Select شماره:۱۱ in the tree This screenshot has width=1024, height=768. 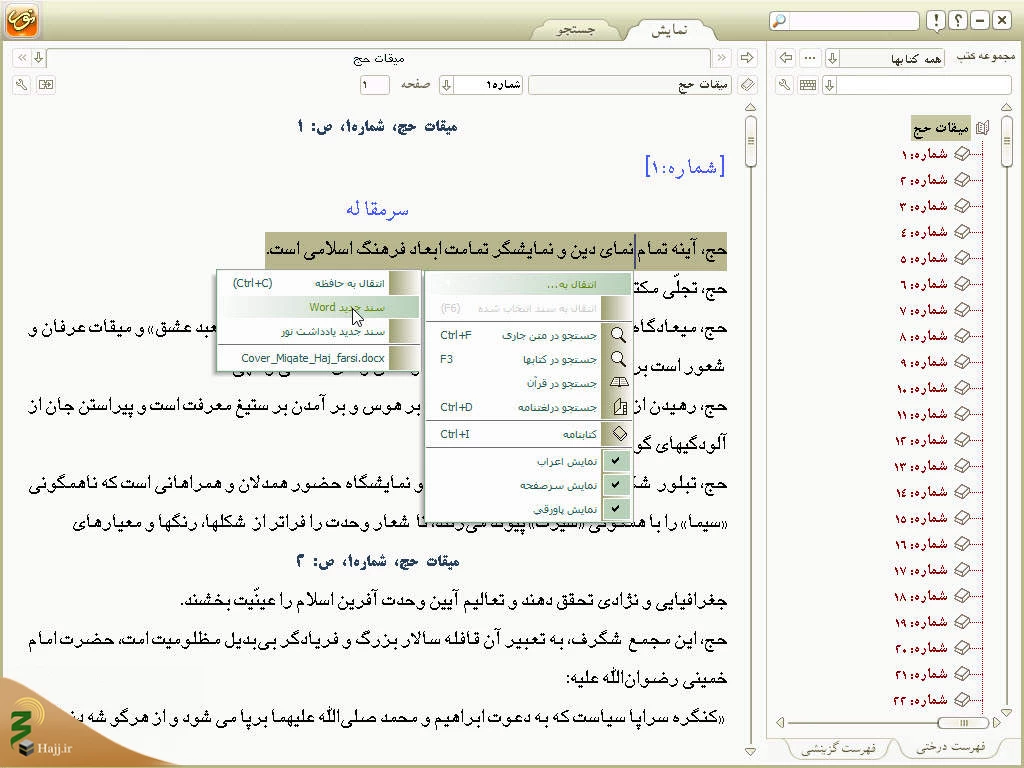922,414
